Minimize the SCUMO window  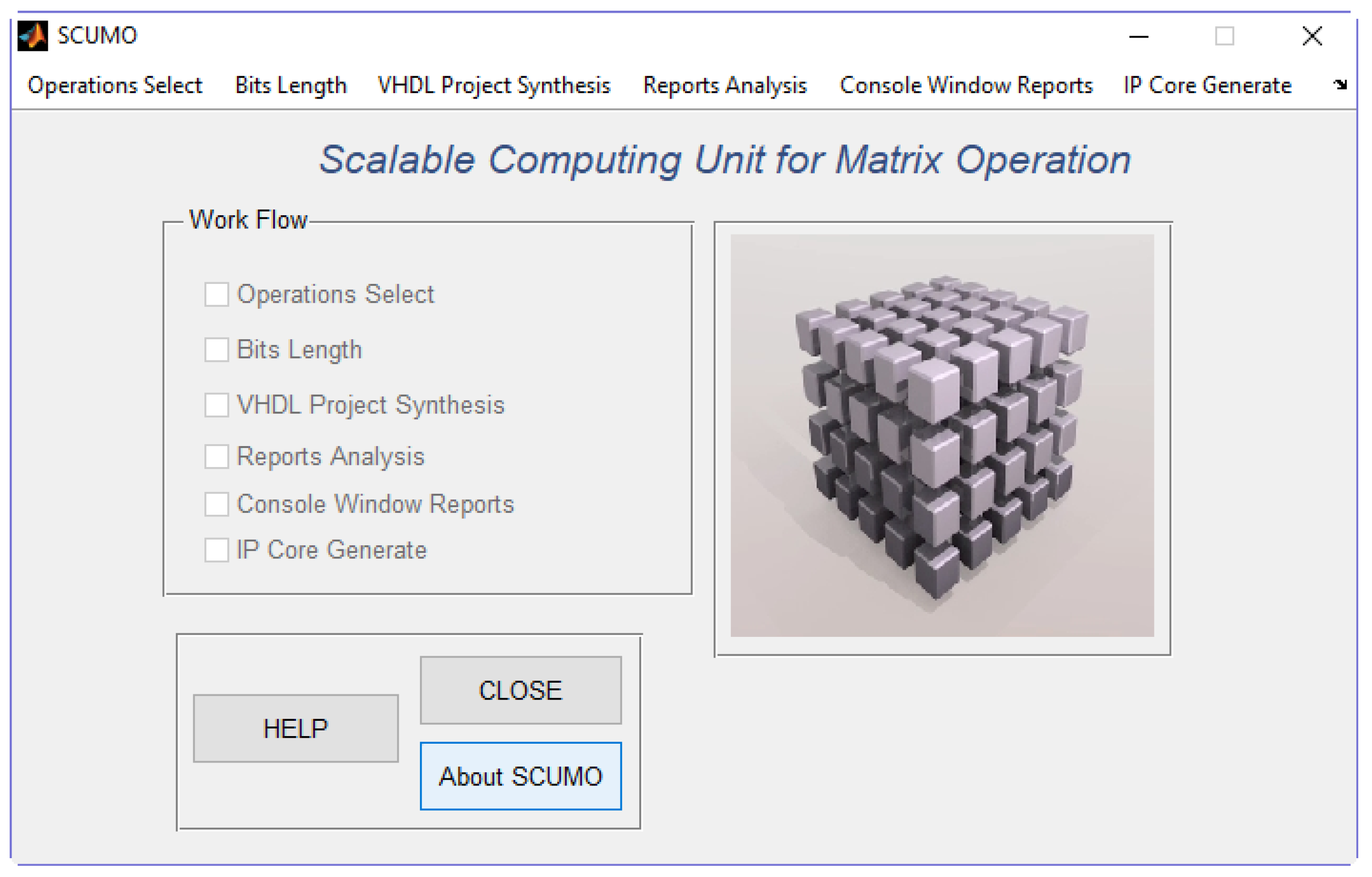tap(1139, 37)
